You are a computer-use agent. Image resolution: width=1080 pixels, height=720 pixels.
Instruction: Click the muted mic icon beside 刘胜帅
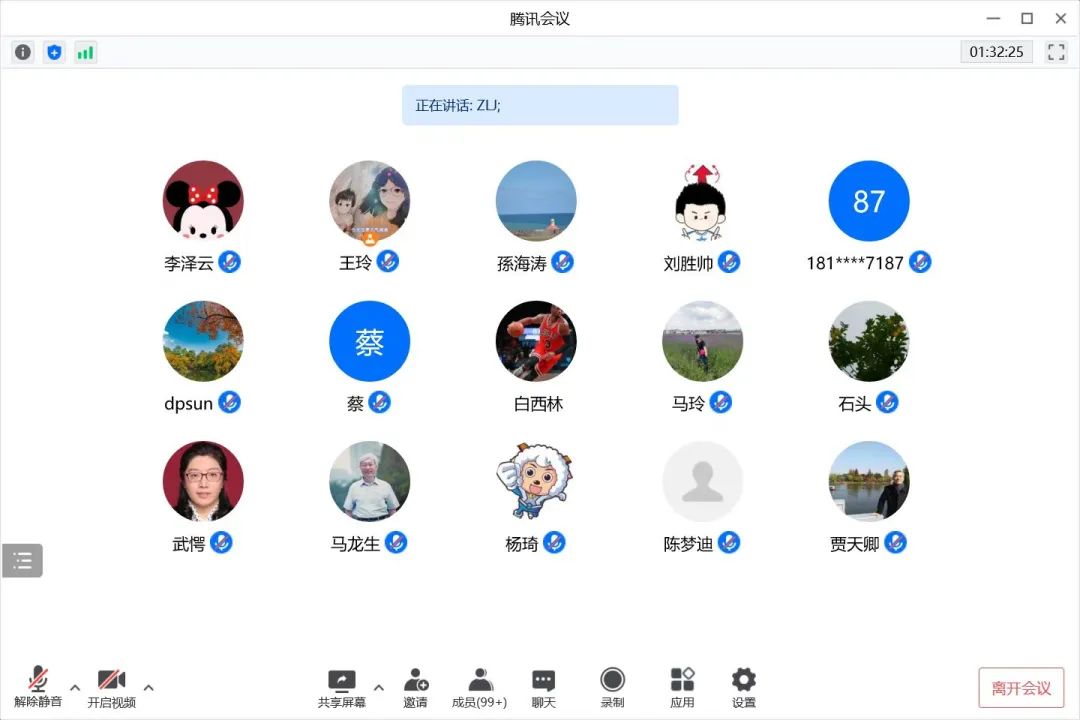click(729, 262)
